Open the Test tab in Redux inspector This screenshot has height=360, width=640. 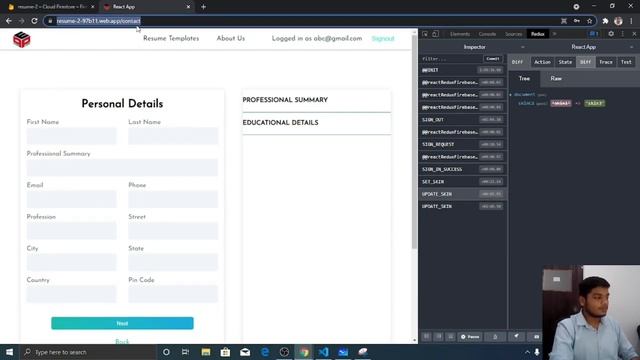click(x=626, y=62)
